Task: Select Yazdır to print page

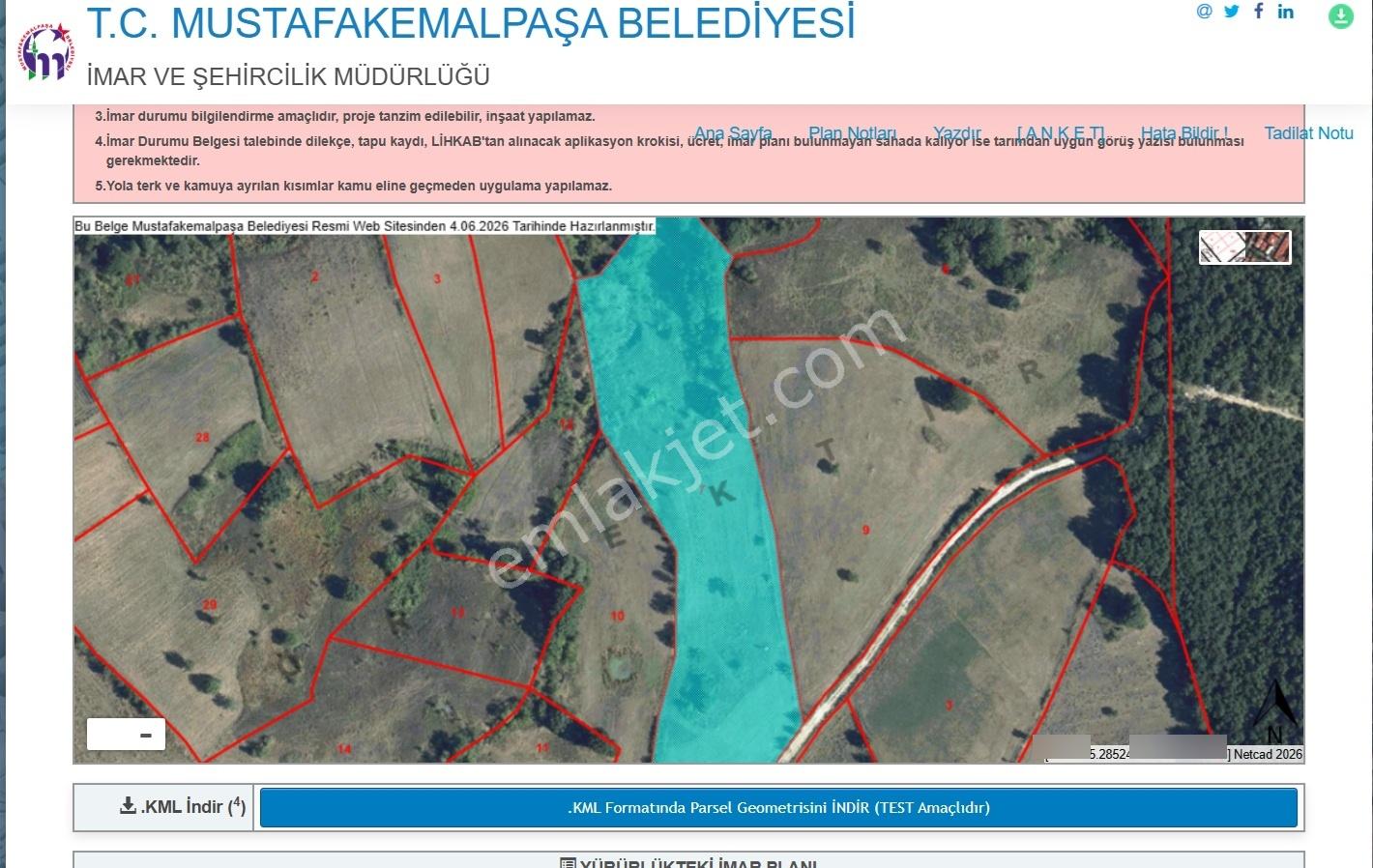Action: pos(957,133)
